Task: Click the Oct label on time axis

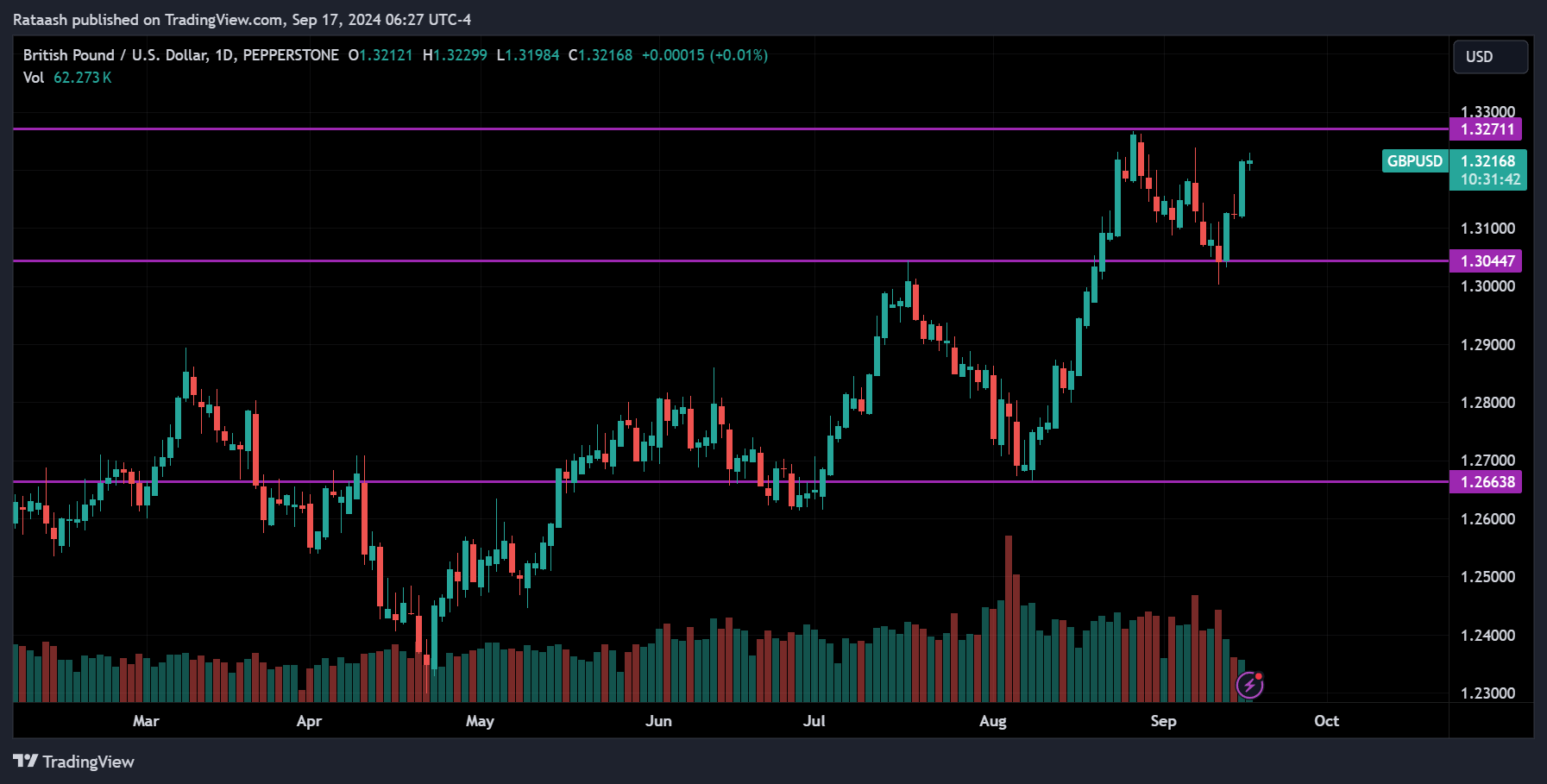Action: point(1326,721)
